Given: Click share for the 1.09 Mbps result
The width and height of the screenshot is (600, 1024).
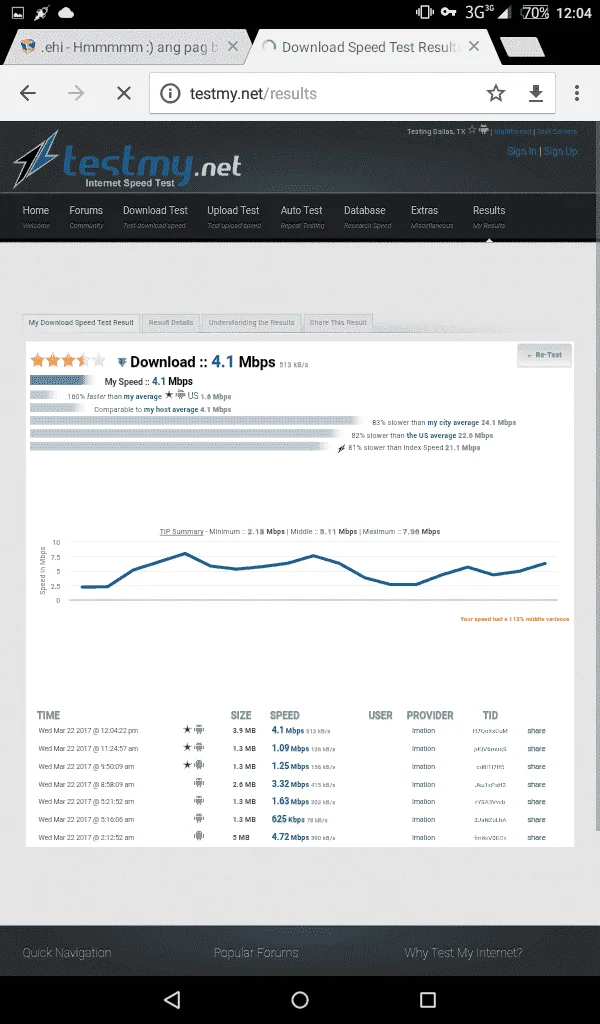Looking at the screenshot, I should click(537, 749).
